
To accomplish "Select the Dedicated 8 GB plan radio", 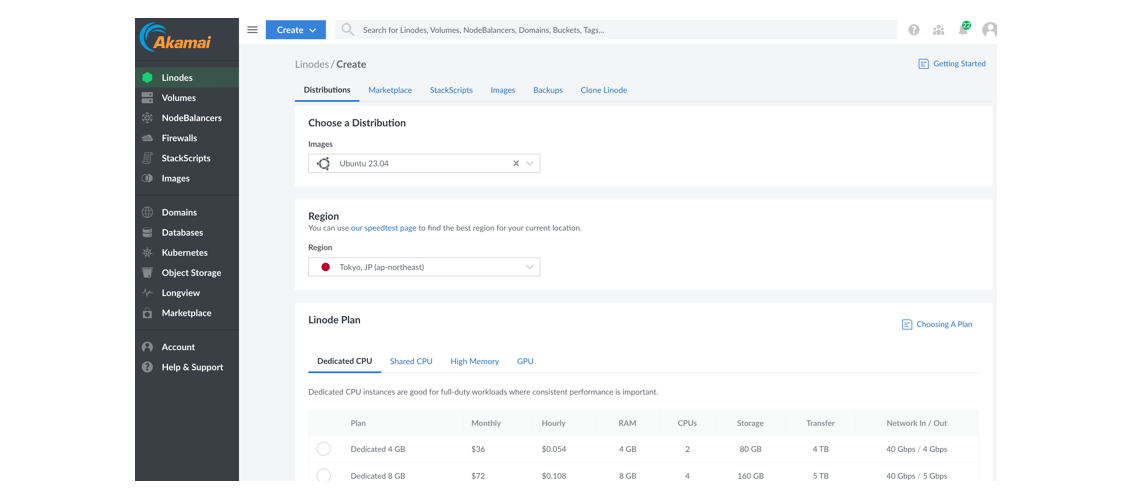I will (x=323, y=476).
